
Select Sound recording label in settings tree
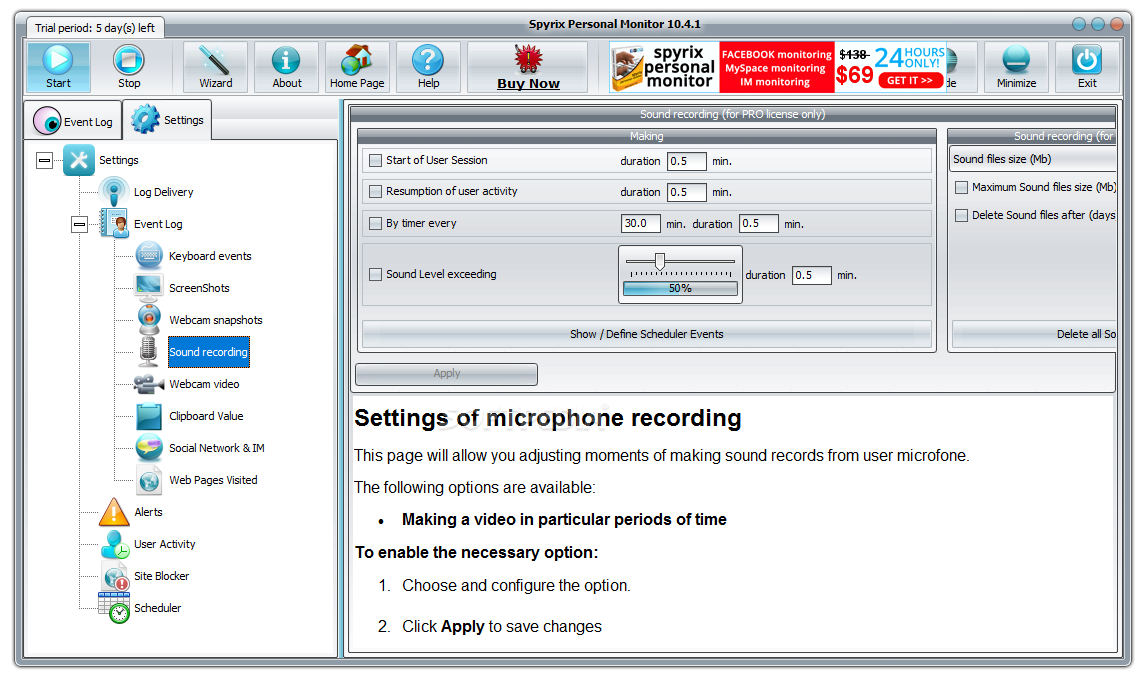pyautogui.click(x=208, y=352)
